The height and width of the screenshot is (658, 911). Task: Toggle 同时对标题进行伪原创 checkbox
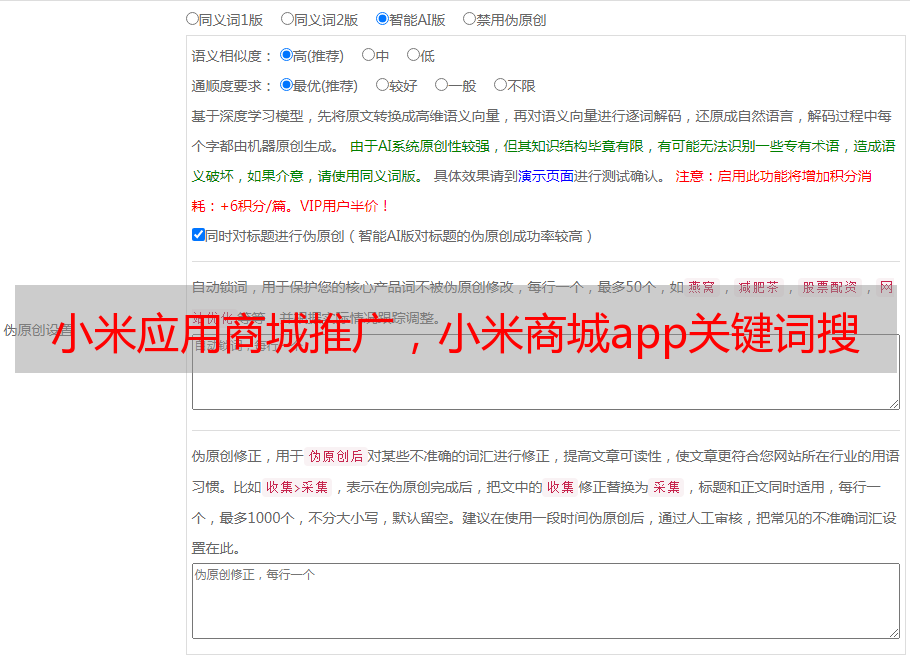(x=198, y=235)
